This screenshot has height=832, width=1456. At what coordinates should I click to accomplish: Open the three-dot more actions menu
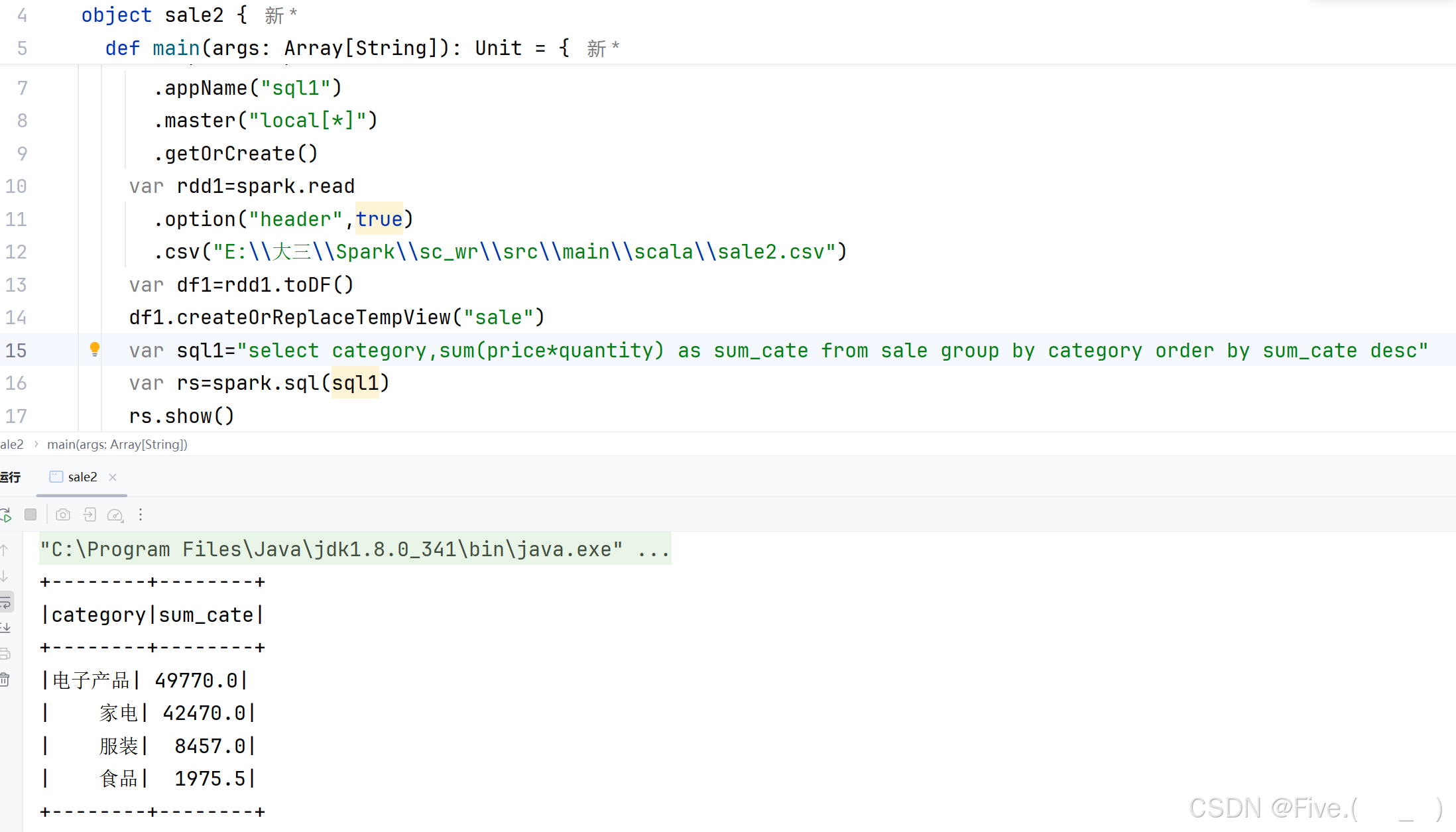[x=141, y=515]
